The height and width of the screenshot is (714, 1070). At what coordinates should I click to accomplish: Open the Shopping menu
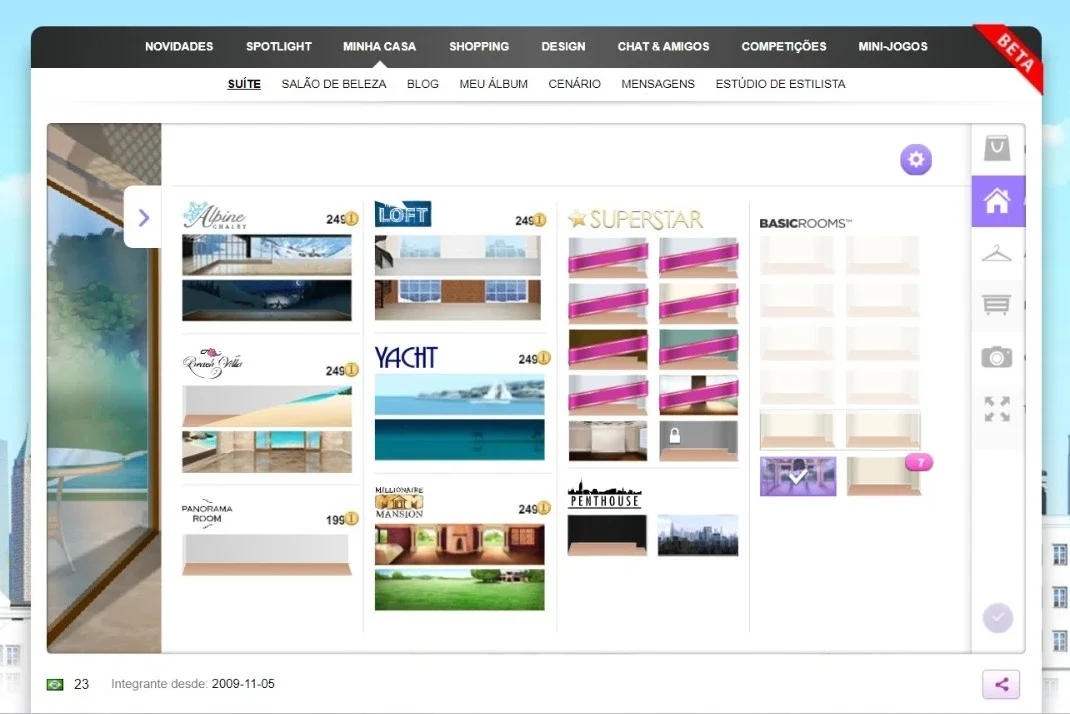[479, 46]
